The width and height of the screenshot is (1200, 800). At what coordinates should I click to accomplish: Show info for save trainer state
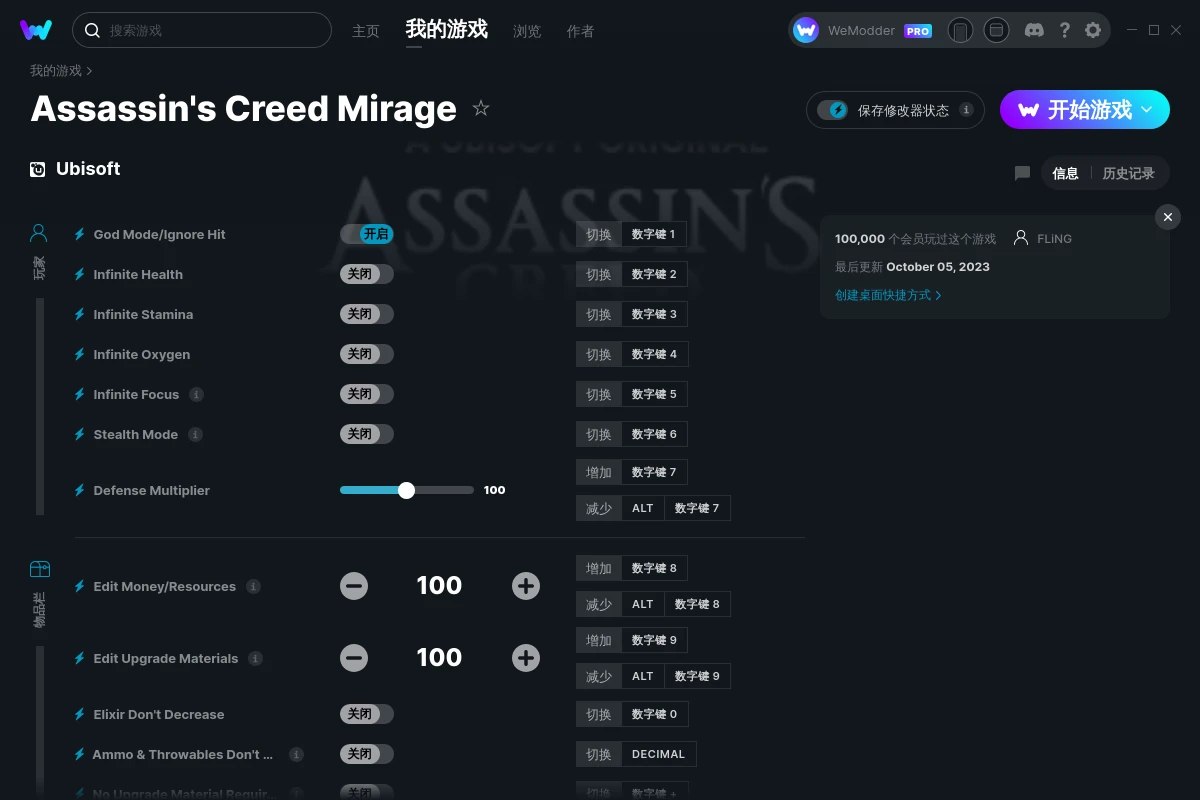tap(966, 110)
